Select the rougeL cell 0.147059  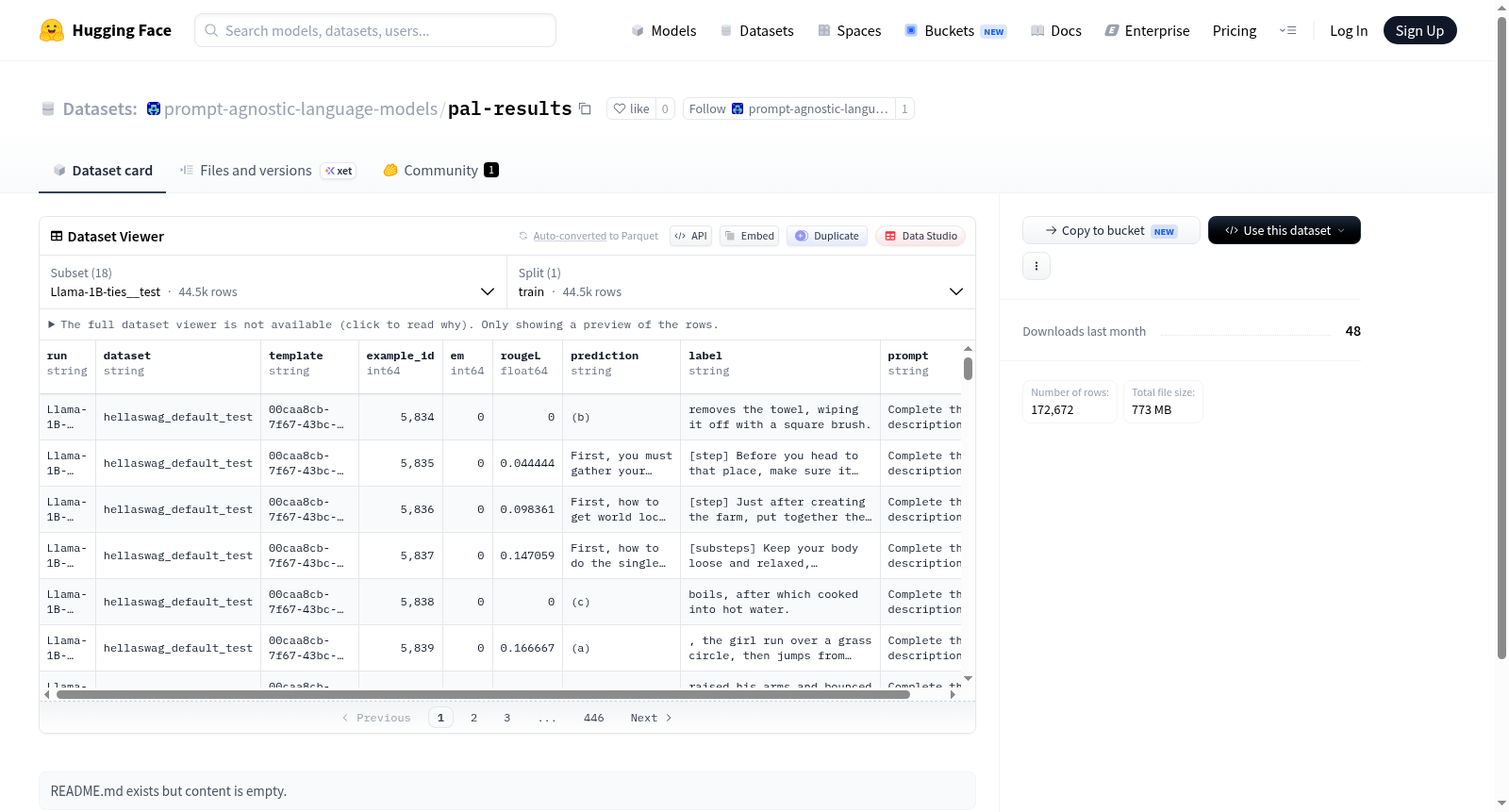pyautogui.click(x=528, y=555)
